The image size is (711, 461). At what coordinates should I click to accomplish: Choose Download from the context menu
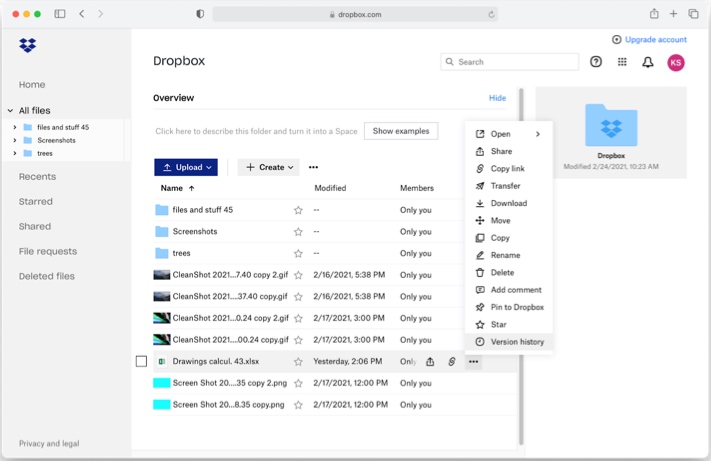pos(509,203)
